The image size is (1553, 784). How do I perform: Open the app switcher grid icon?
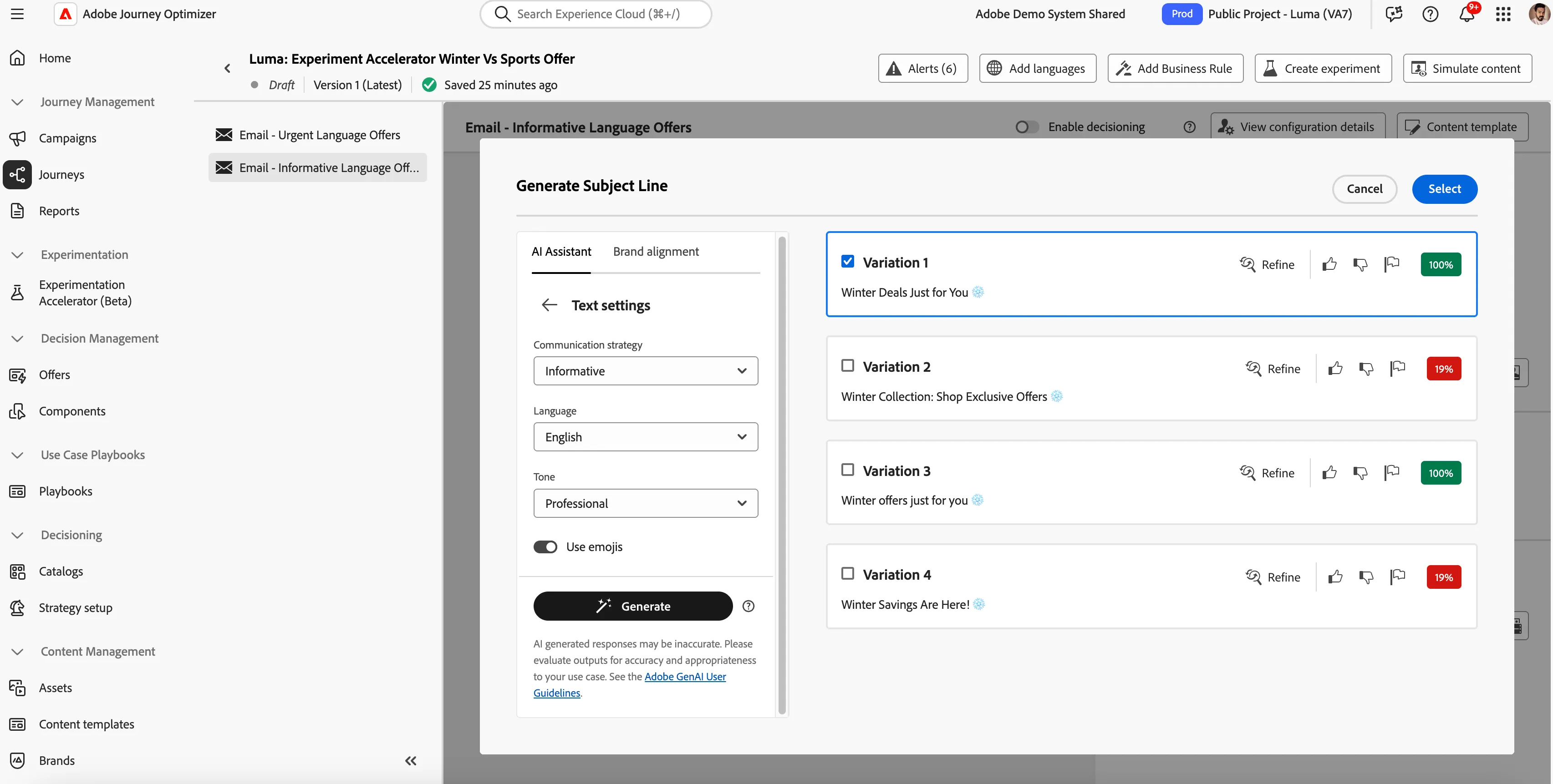[1503, 14]
